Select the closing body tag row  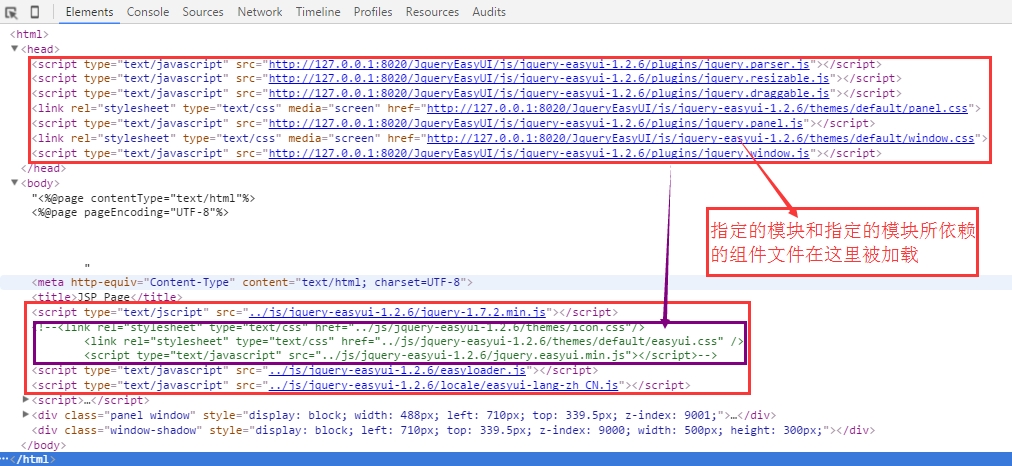tap(43, 445)
